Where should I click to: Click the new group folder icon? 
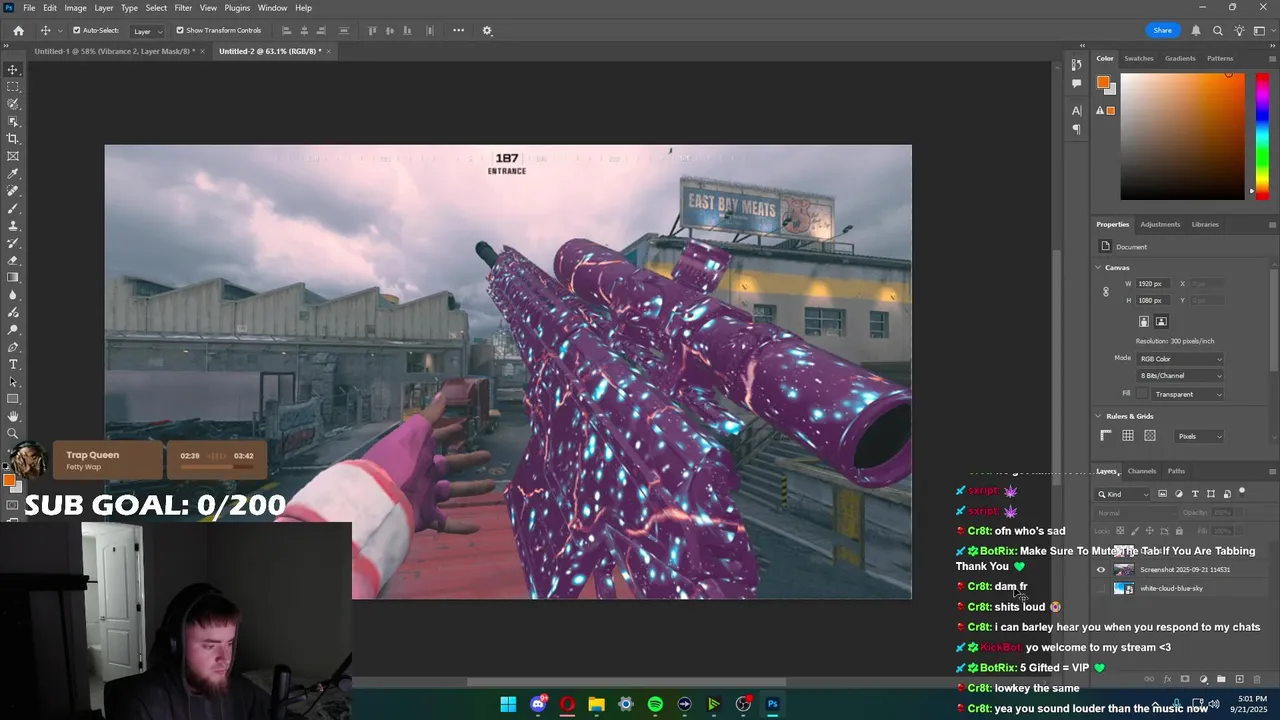(x=1221, y=679)
